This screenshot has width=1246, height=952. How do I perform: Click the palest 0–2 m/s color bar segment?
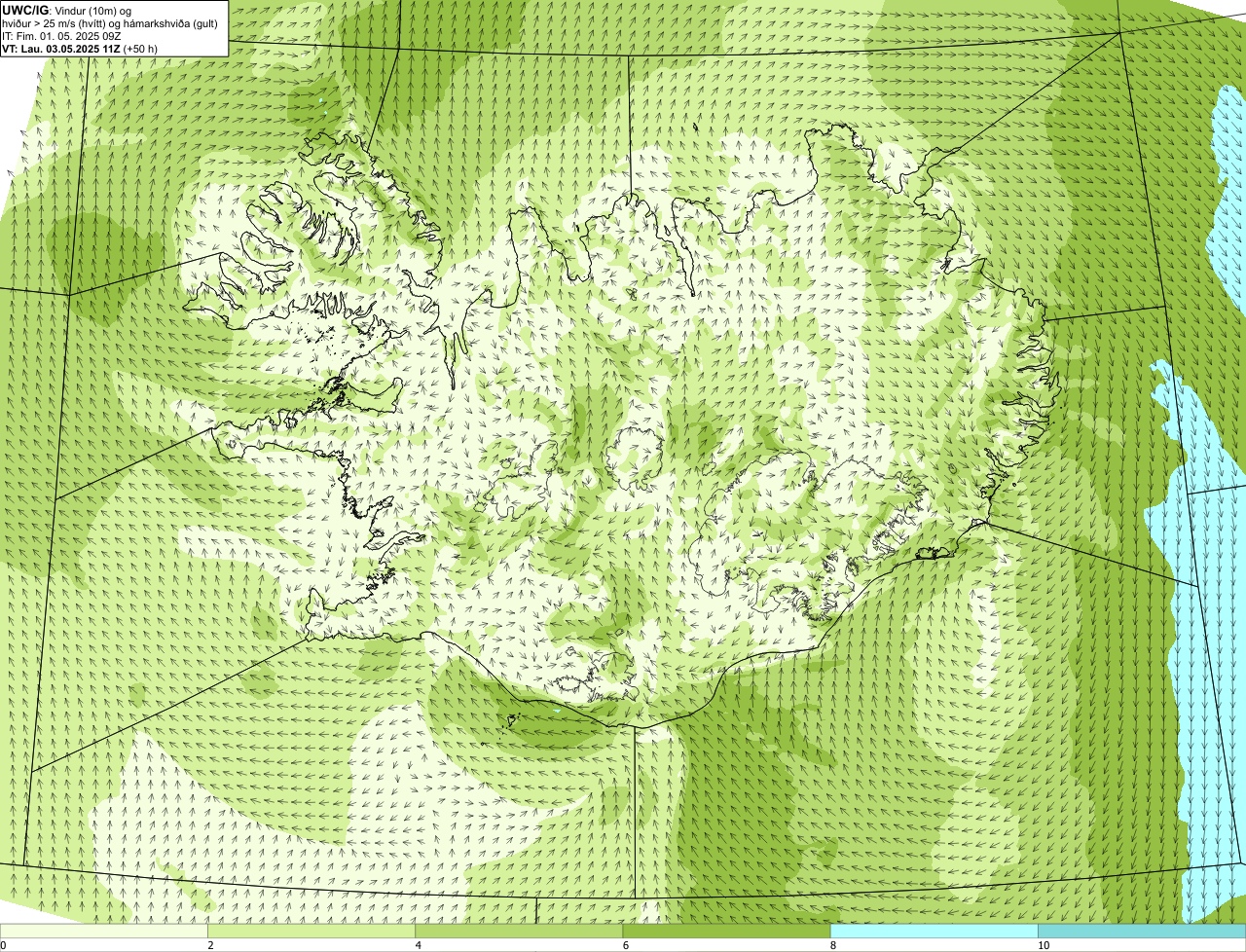click(103, 932)
